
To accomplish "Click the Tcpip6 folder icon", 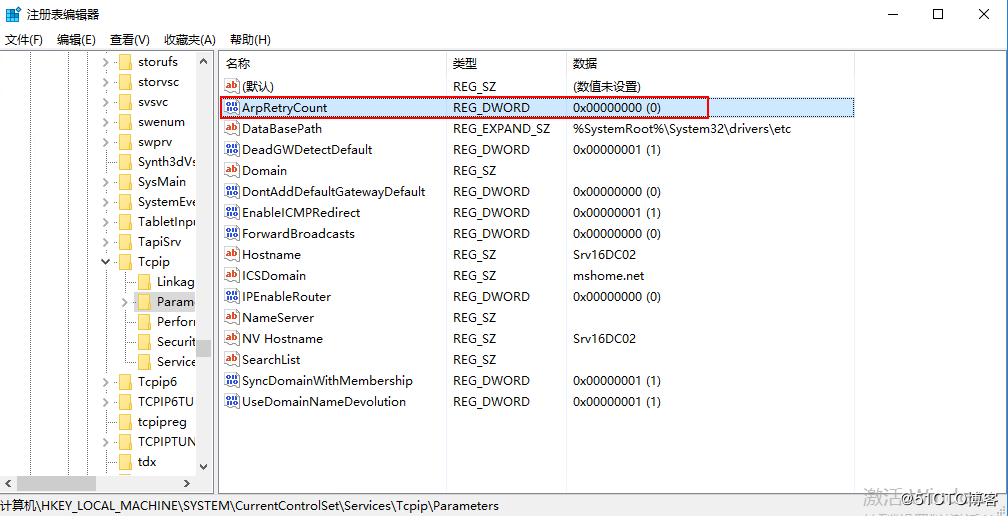I will [125, 382].
